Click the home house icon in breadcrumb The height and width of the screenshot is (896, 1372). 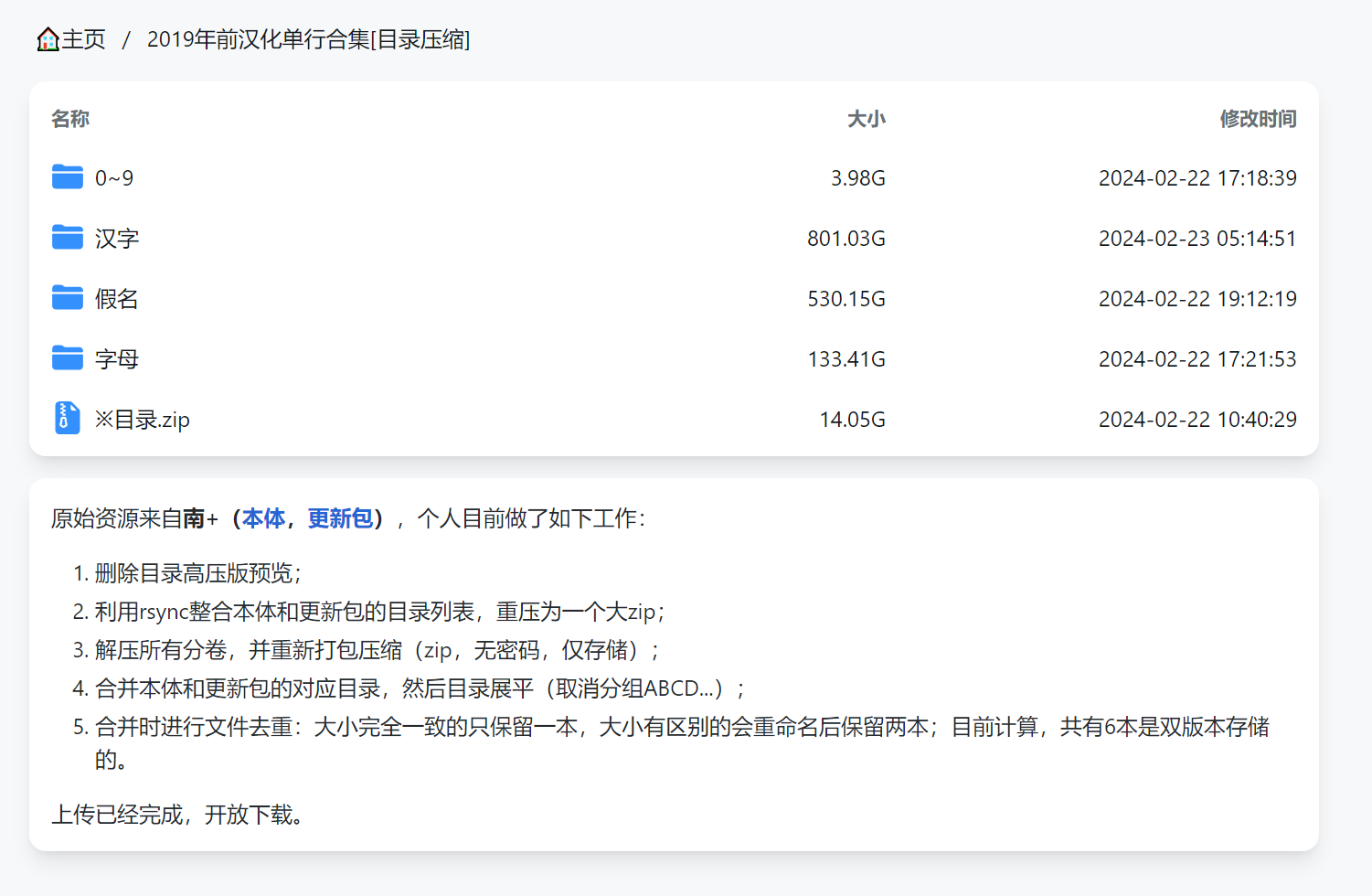tap(48, 39)
